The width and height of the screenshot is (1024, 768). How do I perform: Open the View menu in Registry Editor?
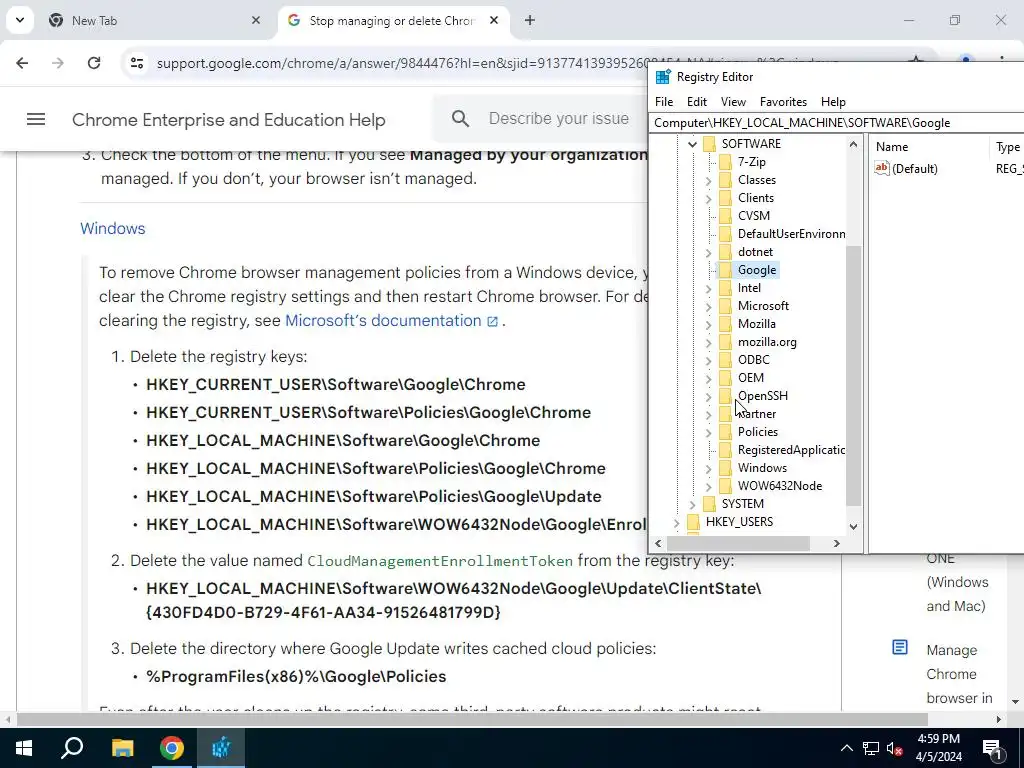tap(733, 102)
